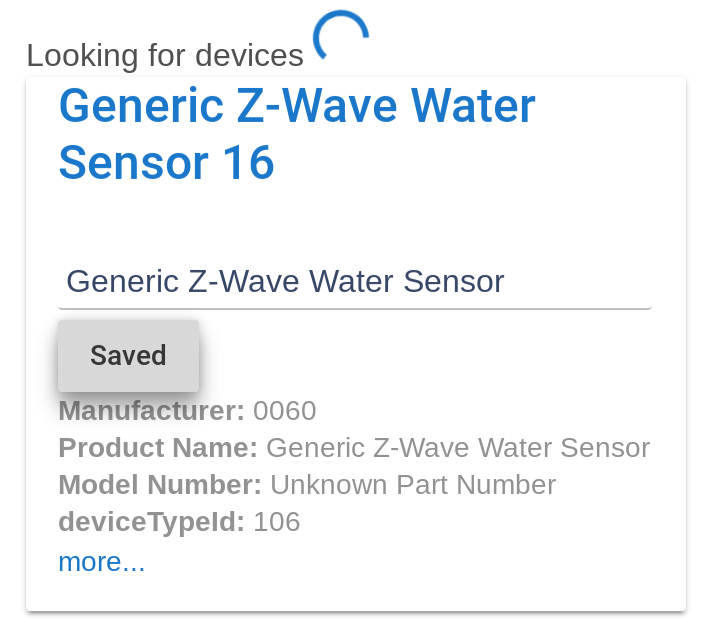The width and height of the screenshot is (720, 634).
Task: Click the deviceTypeId label
Action: coord(152,522)
